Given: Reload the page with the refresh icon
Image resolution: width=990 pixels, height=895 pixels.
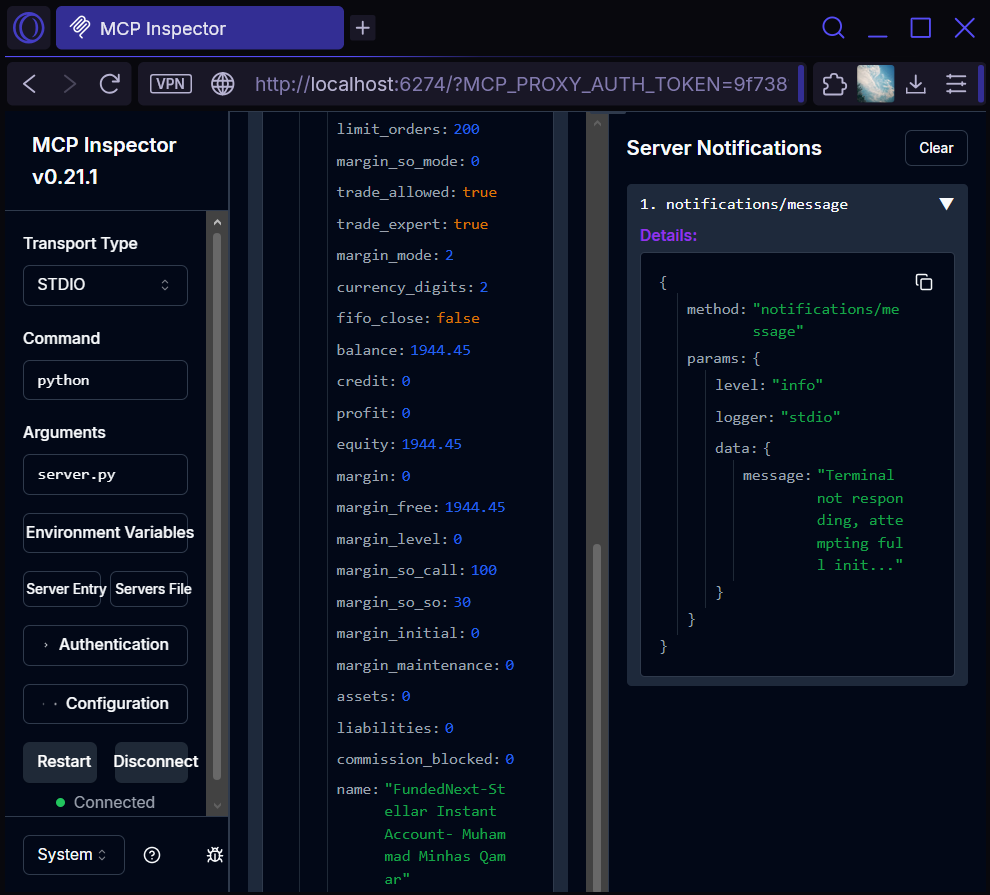Looking at the screenshot, I should tap(109, 84).
